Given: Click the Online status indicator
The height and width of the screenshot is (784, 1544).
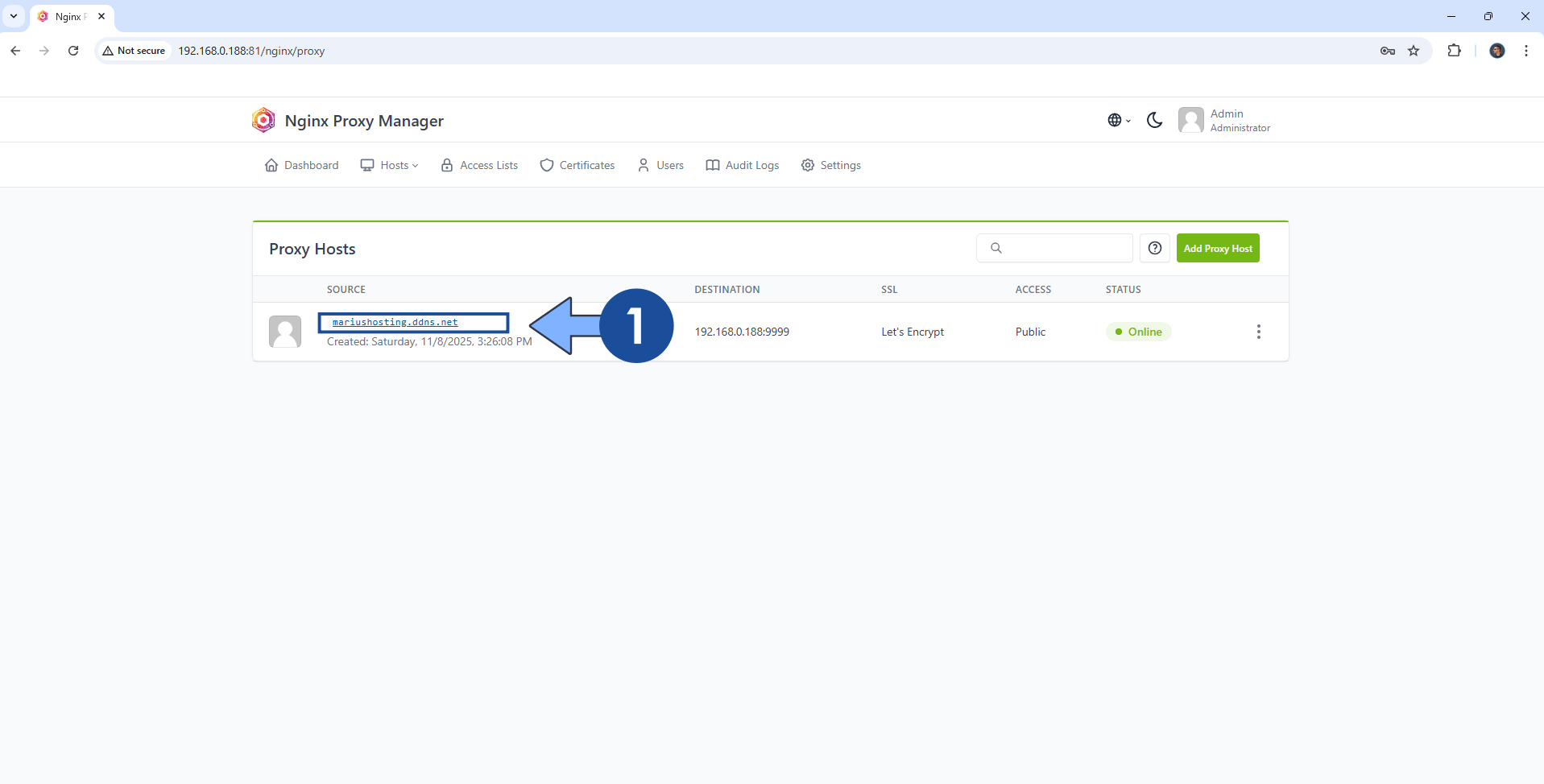Looking at the screenshot, I should (1138, 331).
